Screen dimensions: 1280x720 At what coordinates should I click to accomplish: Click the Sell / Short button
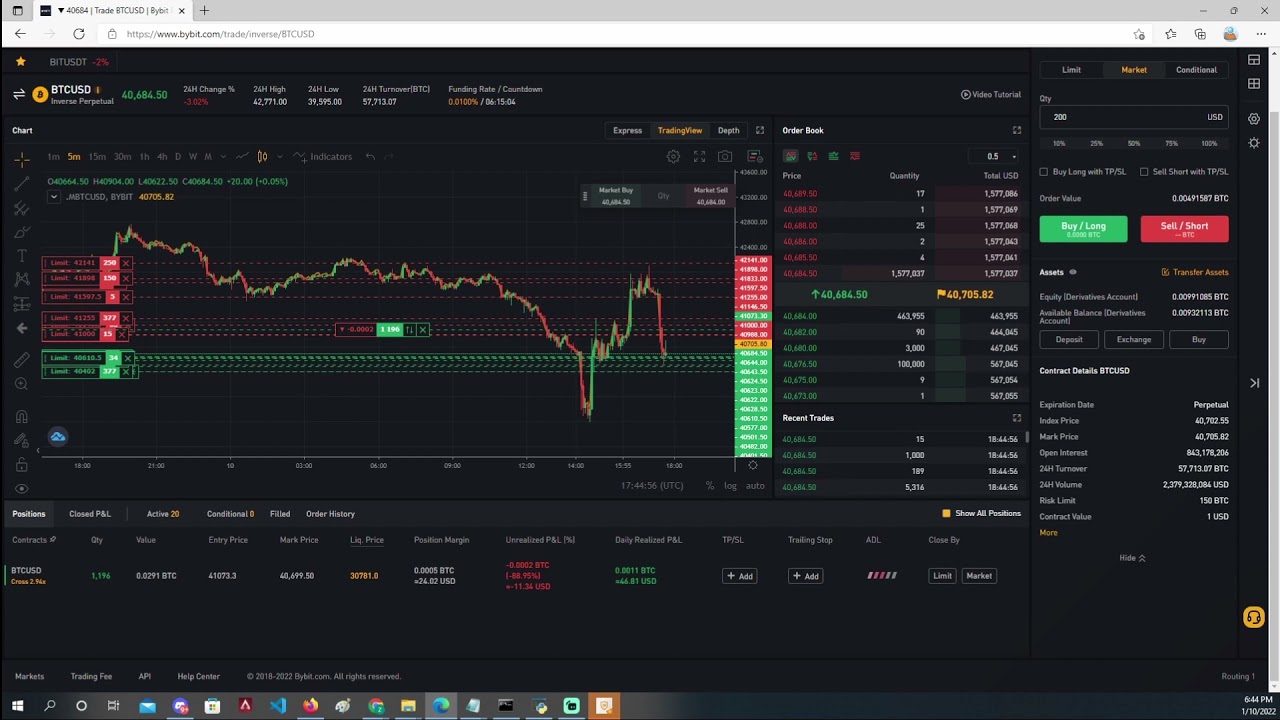coord(1184,229)
